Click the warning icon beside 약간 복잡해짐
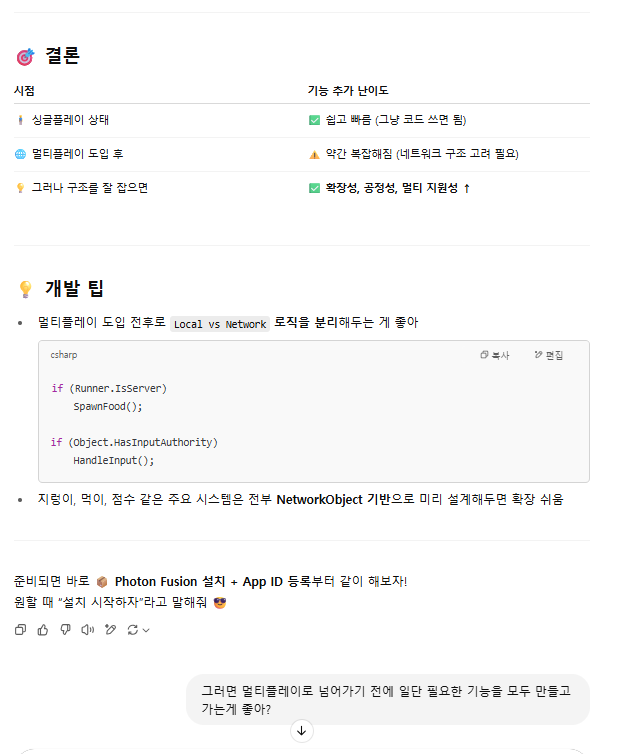This screenshot has width=620, height=754. coord(315,154)
